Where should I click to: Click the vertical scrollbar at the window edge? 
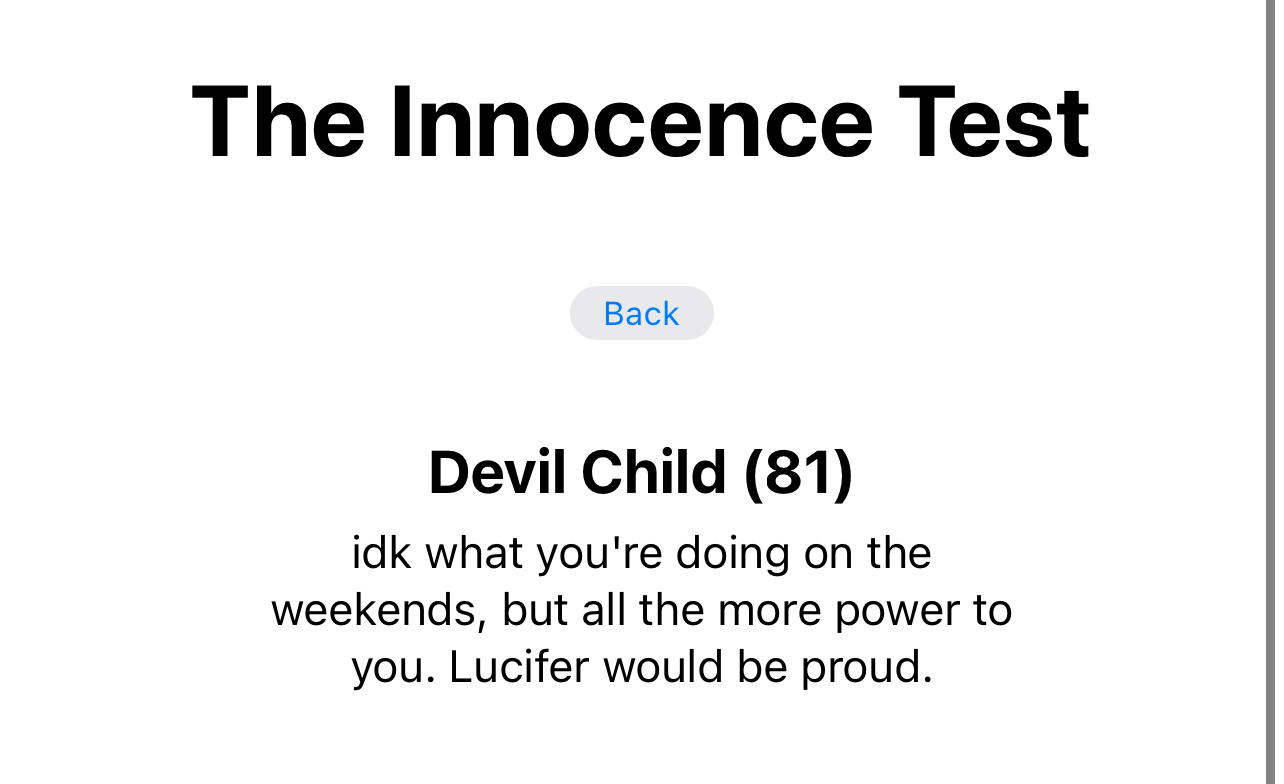1272,392
